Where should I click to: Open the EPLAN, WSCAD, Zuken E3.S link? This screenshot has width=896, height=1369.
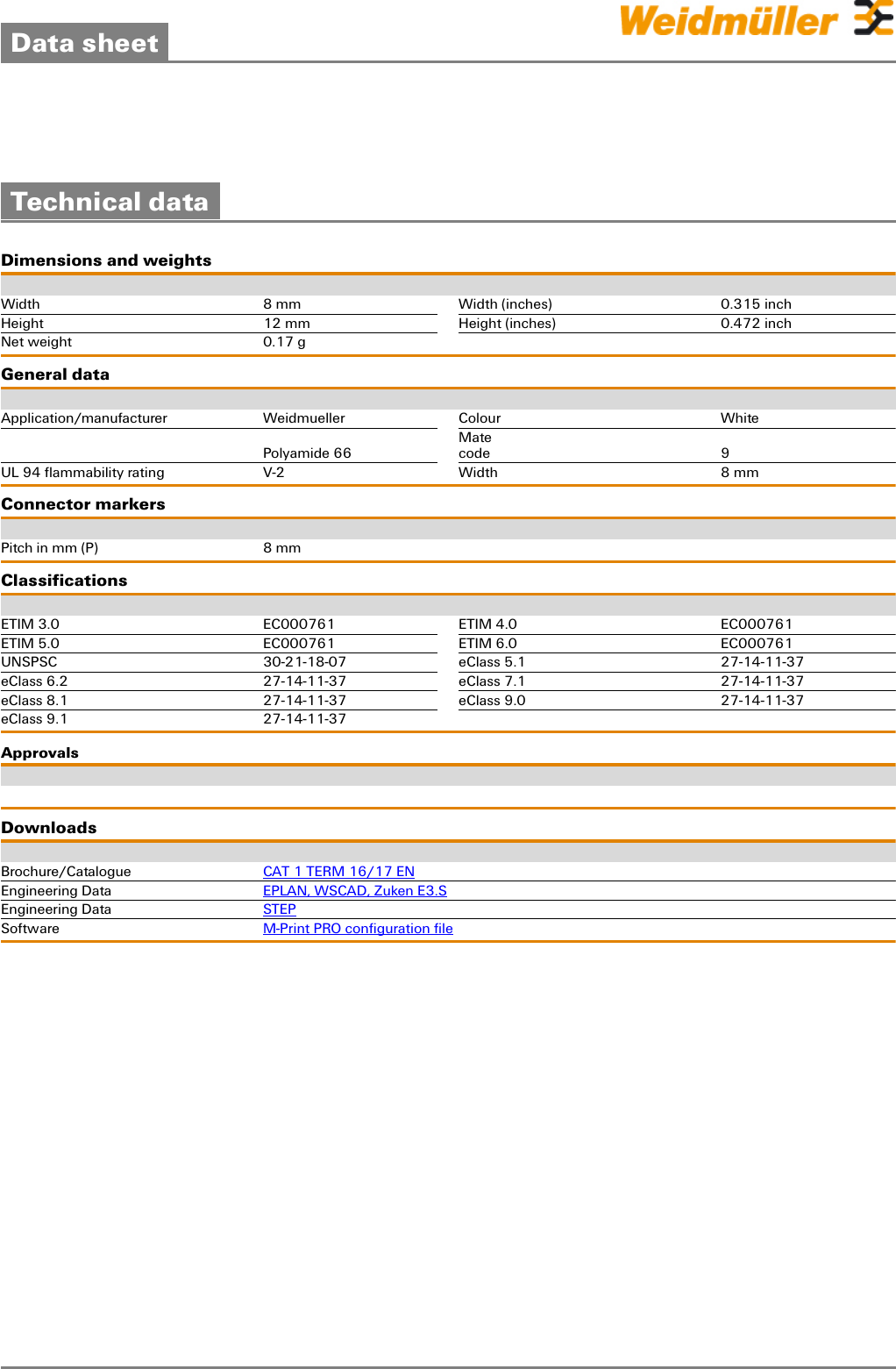tap(354, 891)
